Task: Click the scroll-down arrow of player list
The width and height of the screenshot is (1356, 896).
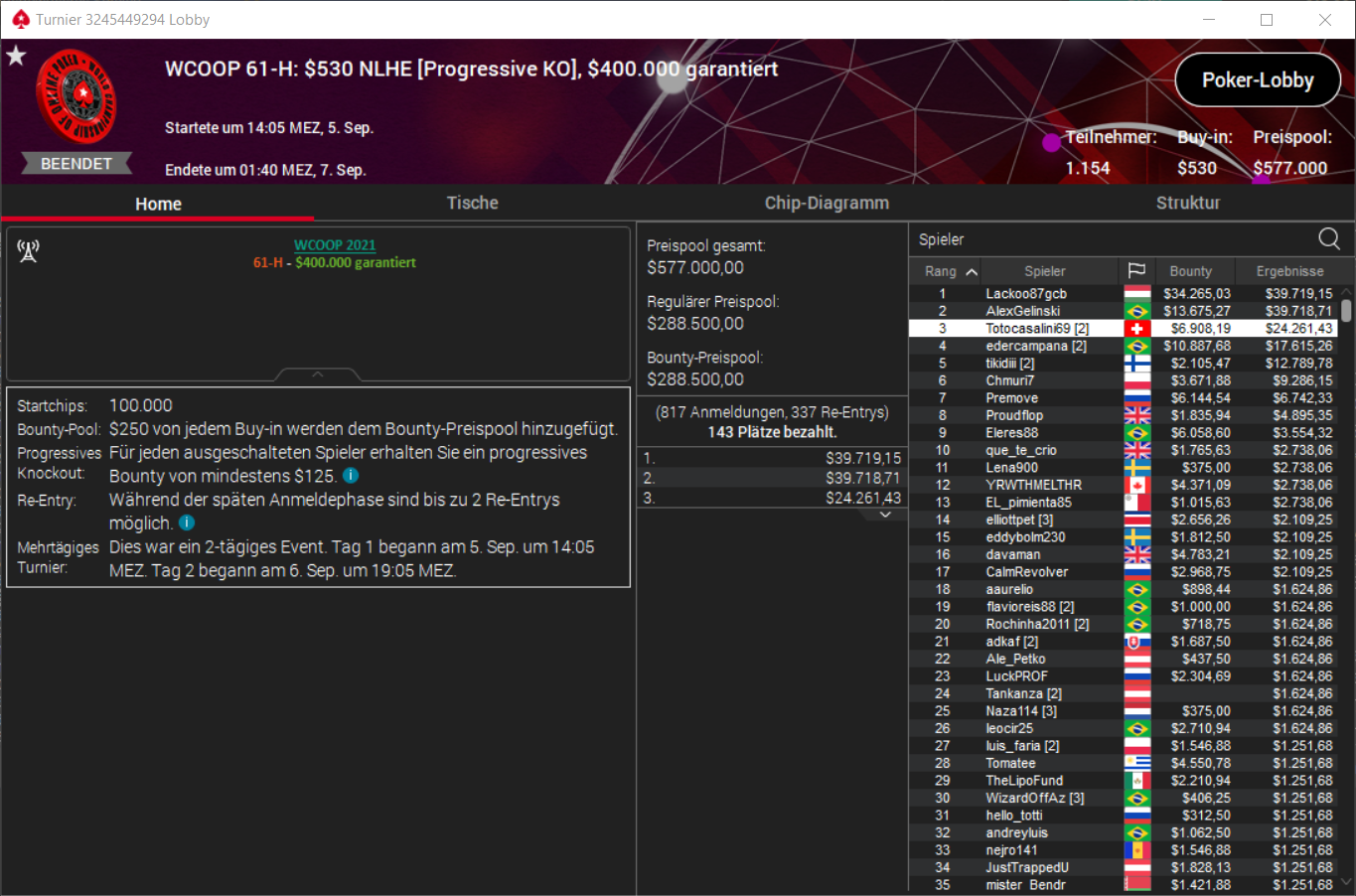Action: [1346, 881]
